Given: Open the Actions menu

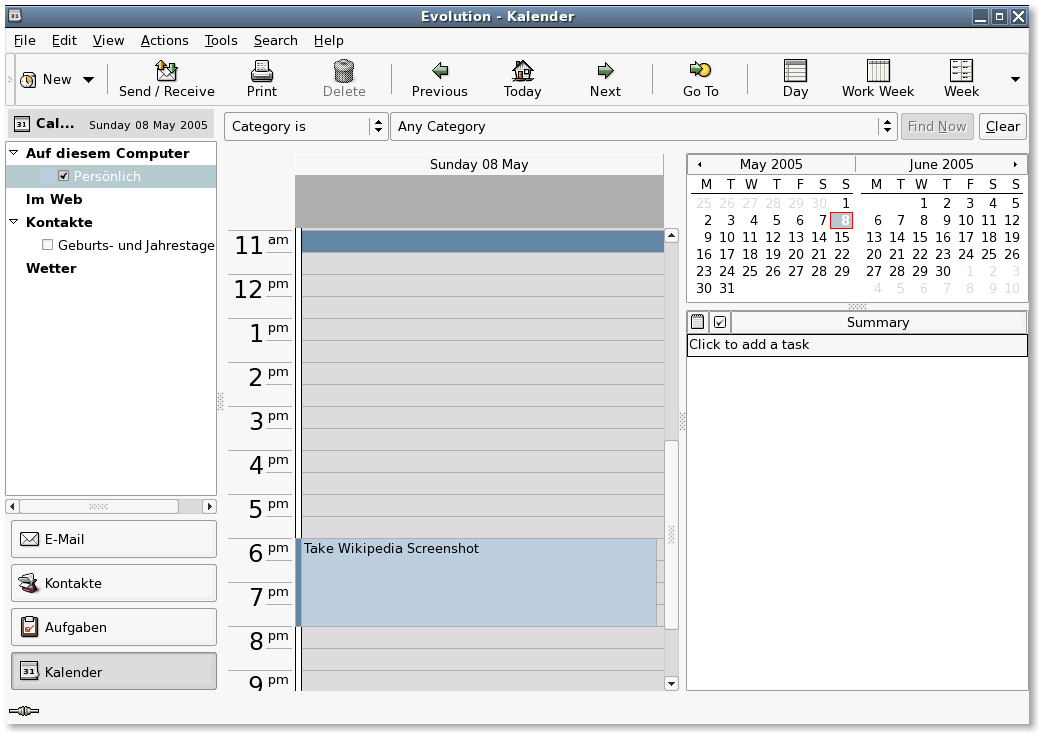Looking at the screenshot, I should click(x=164, y=40).
